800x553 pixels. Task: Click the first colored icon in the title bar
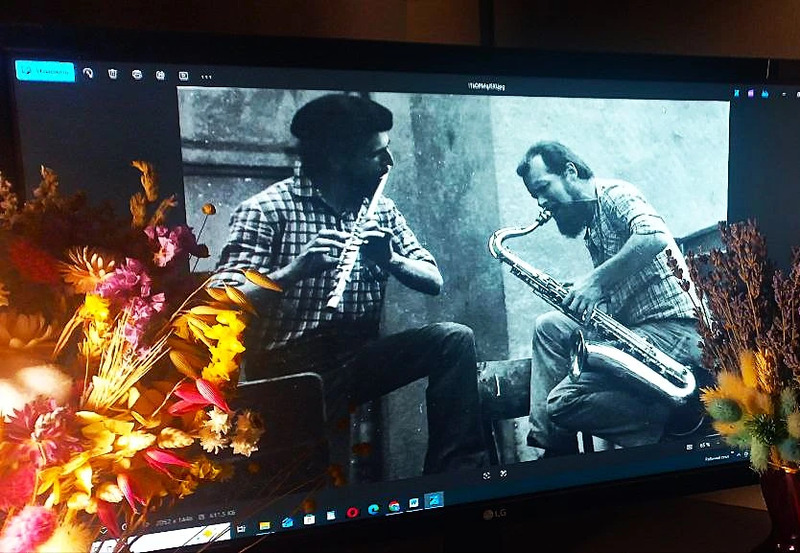point(735,93)
